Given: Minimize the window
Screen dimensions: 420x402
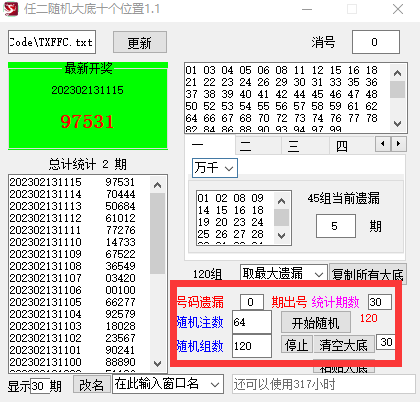Looking at the screenshot, I should click(307, 9).
